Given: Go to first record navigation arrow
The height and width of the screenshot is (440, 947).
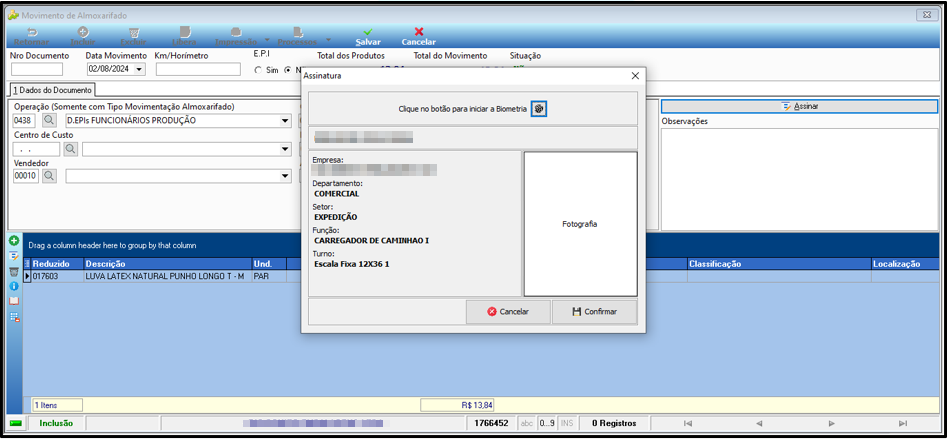Looking at the screenshot, I should (x=687, y=423).
